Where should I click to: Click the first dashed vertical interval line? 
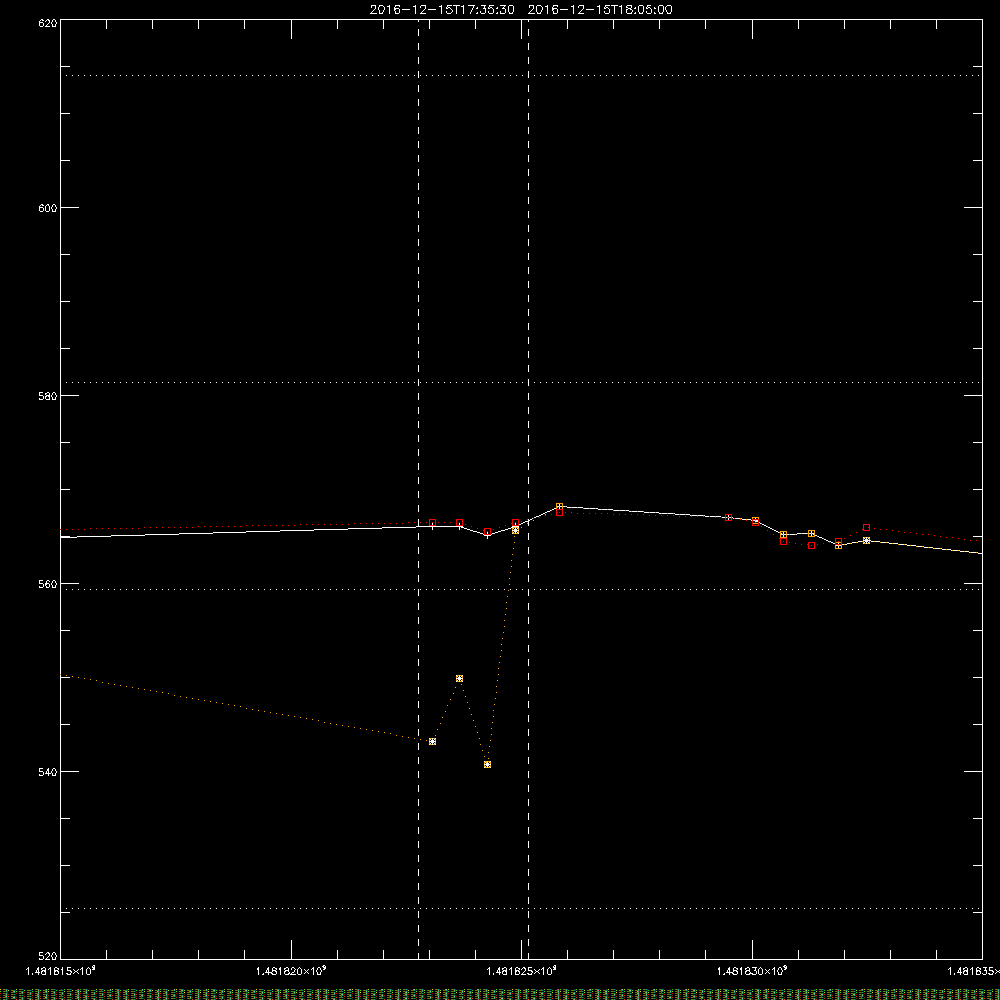tap(418, 489)
